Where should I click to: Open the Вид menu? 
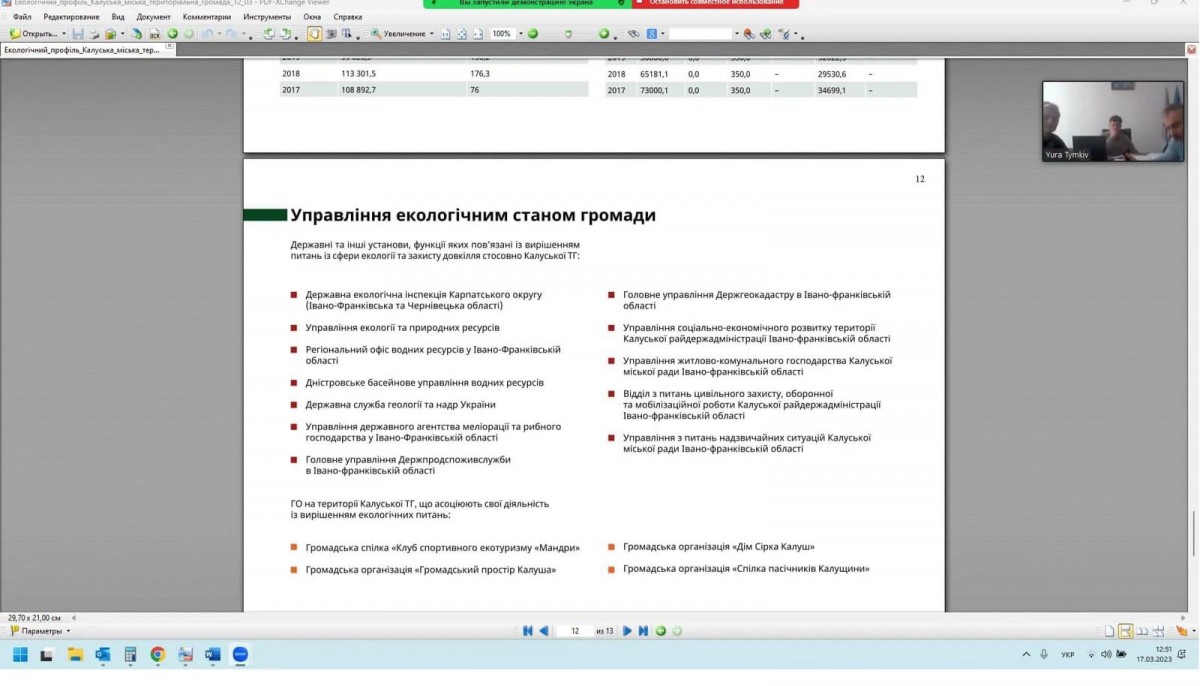[118, 17]
